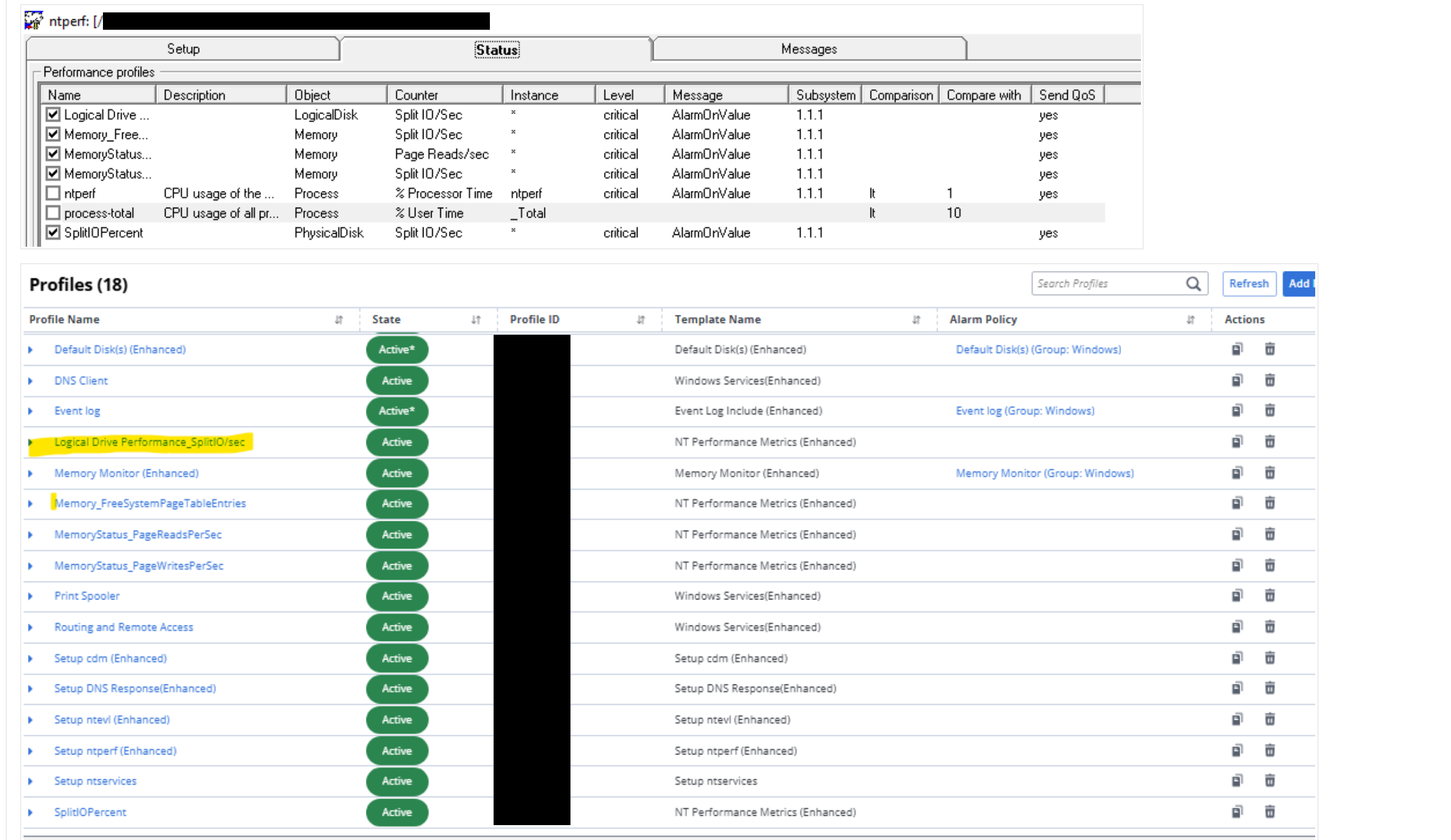Click into the Search Profiles field

[x=1104, y=284]
